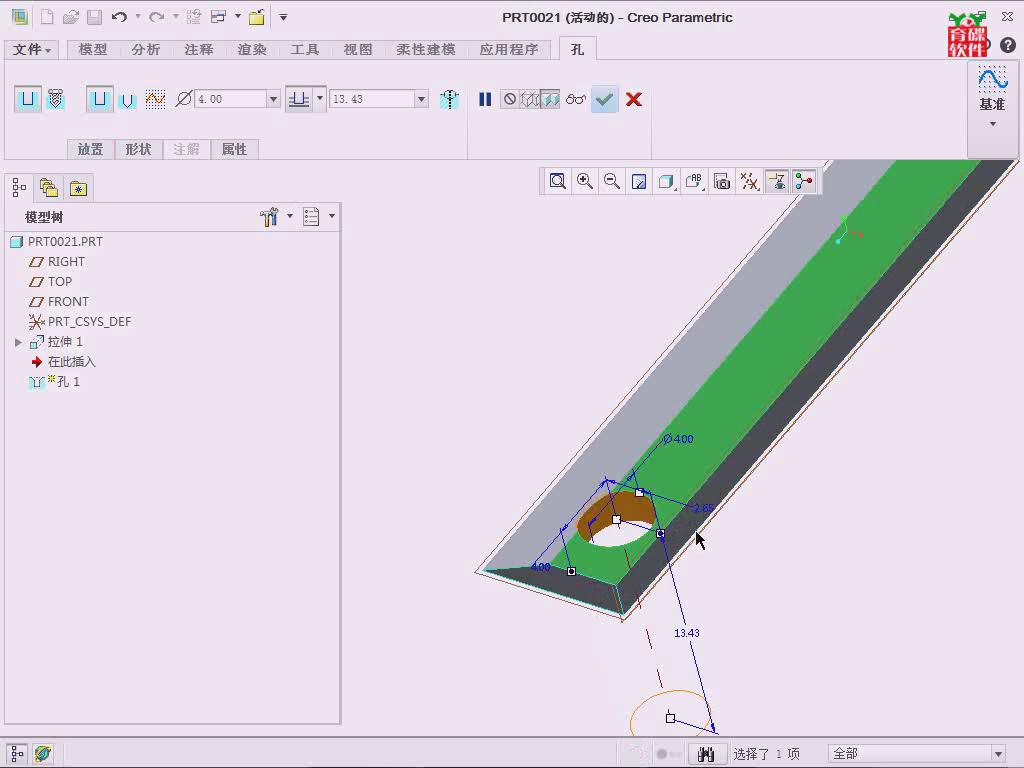This screenshot has height=768, width=1024.
Task: Select unattached preview mode icon
Action: [x=530, y=99]
